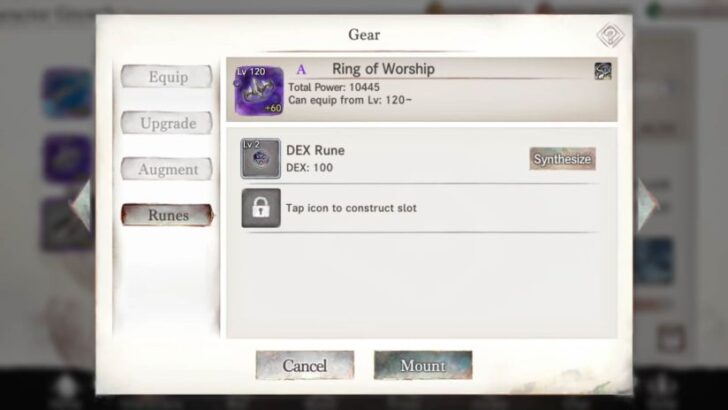Screen dimensions: 728x410
Task: Click the Ring of Worship title row
Action: pos(422,90)
